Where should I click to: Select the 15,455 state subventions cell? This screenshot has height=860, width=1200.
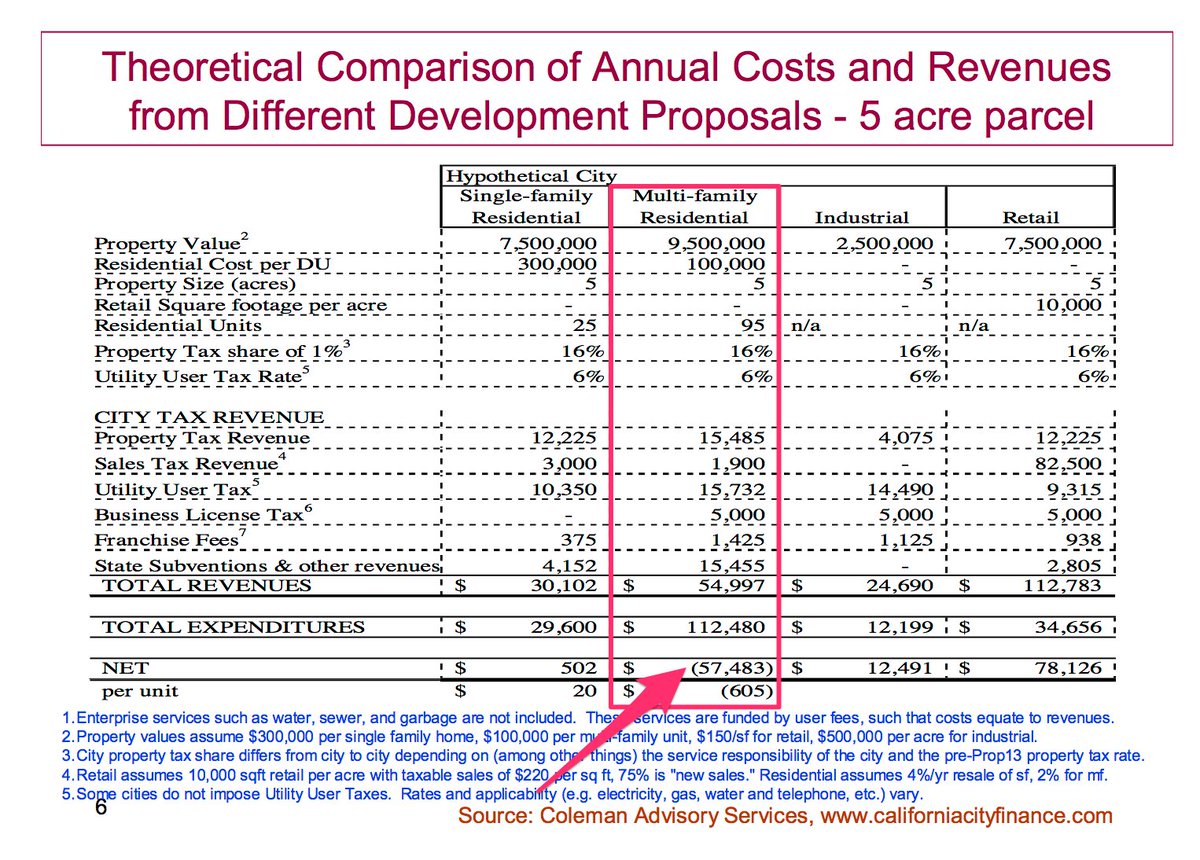(732, 565)
